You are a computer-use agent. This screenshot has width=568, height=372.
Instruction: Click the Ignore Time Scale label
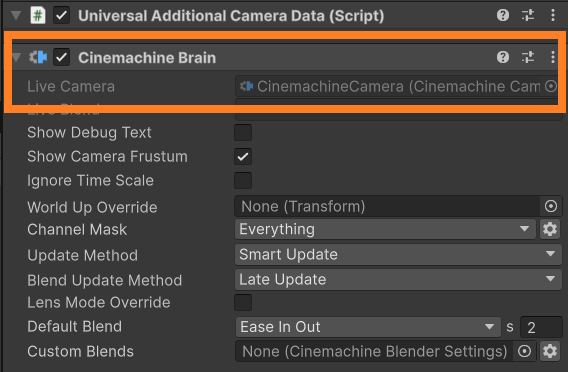click(x=90, y=181)
